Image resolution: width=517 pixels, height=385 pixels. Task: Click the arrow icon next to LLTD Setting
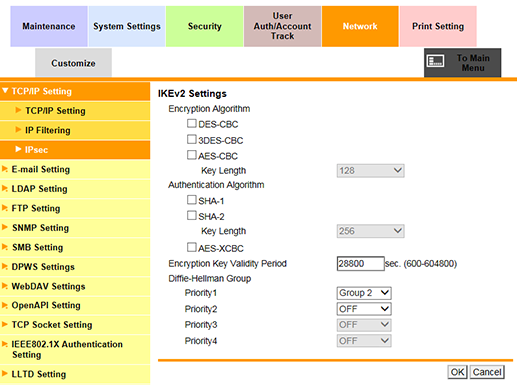[5, 373]
